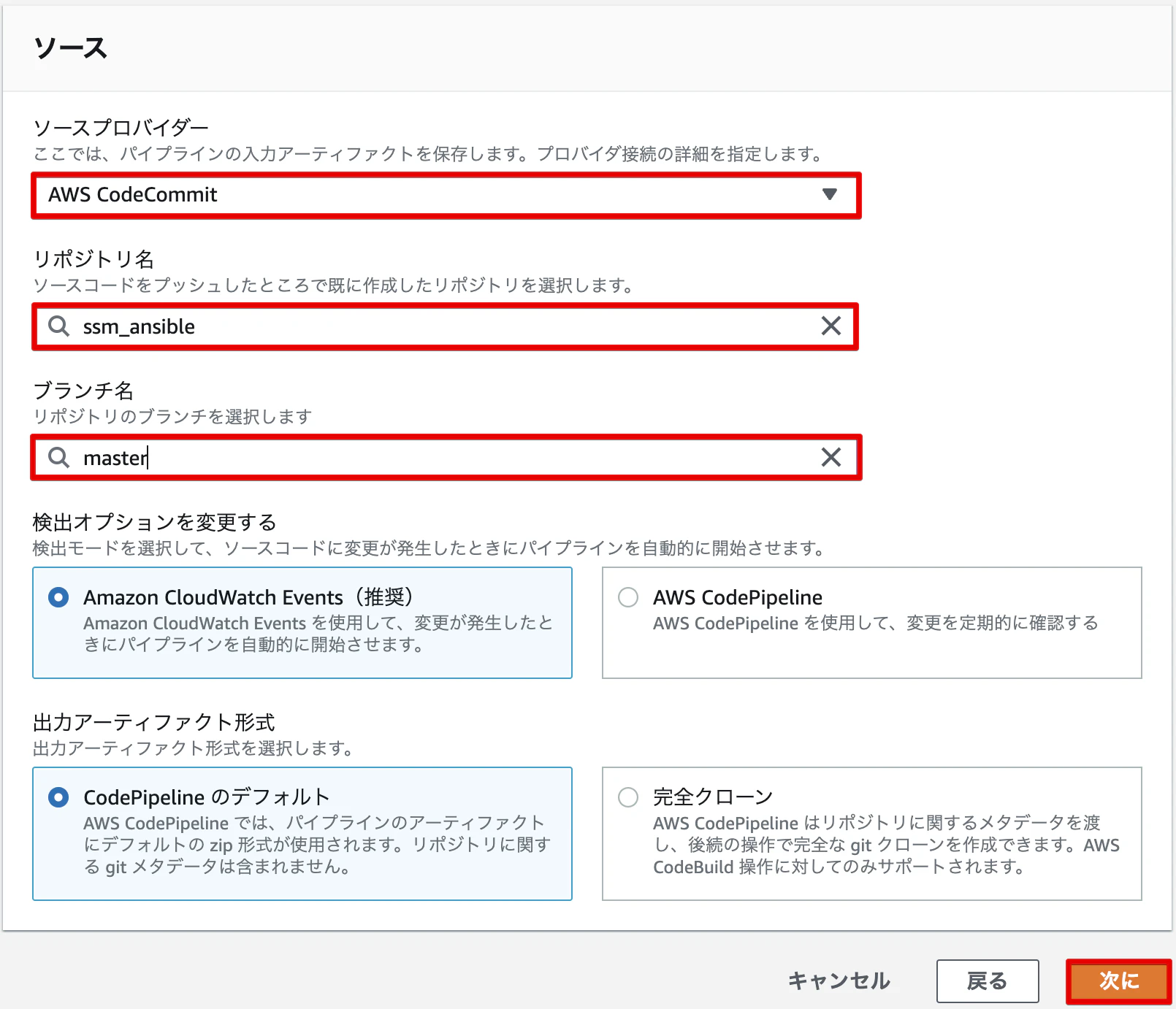Select Amazon CloudWatch Events radio option

click(58, 597)
